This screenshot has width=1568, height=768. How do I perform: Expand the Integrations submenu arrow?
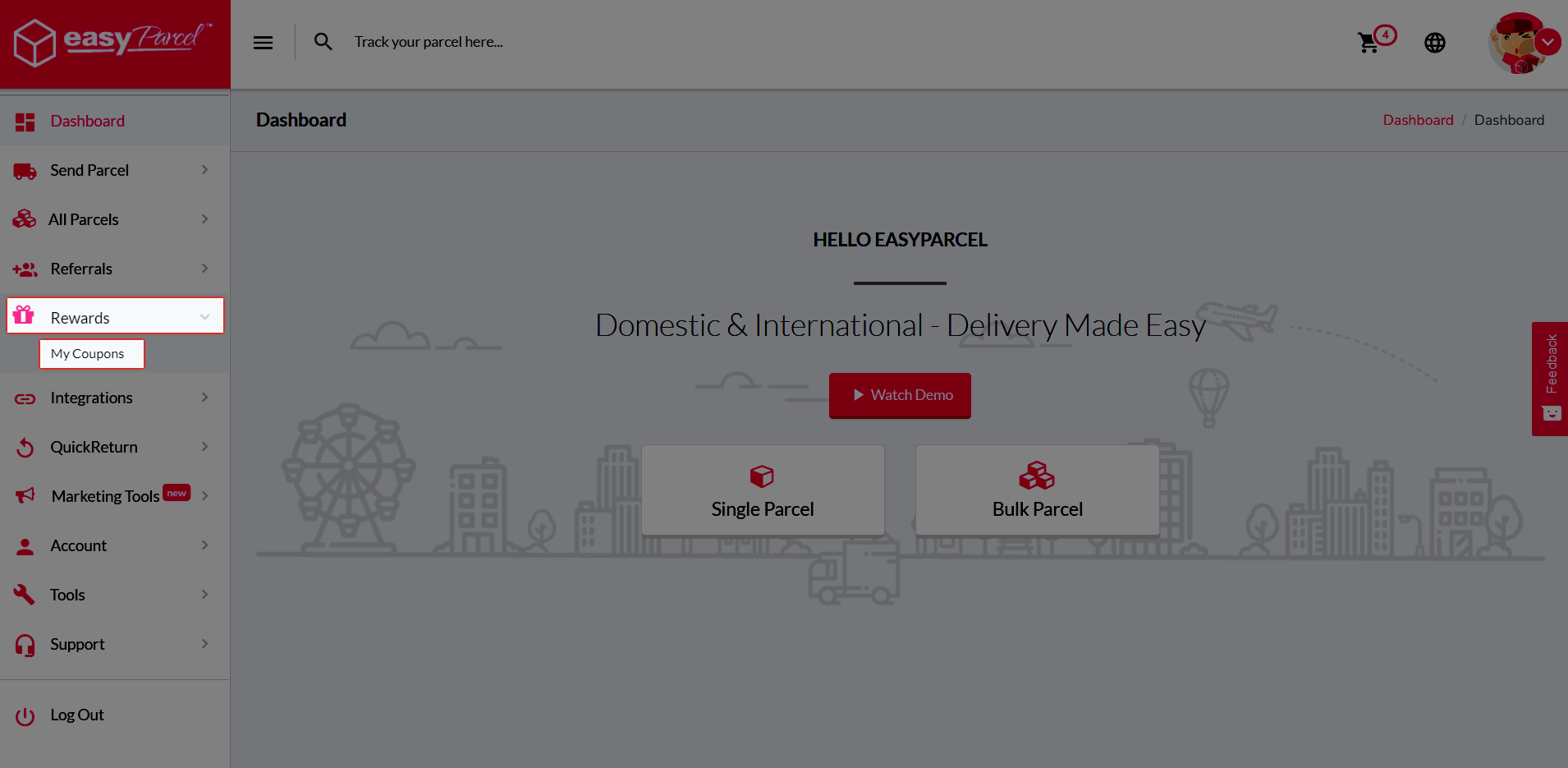(x=204, y=398)
